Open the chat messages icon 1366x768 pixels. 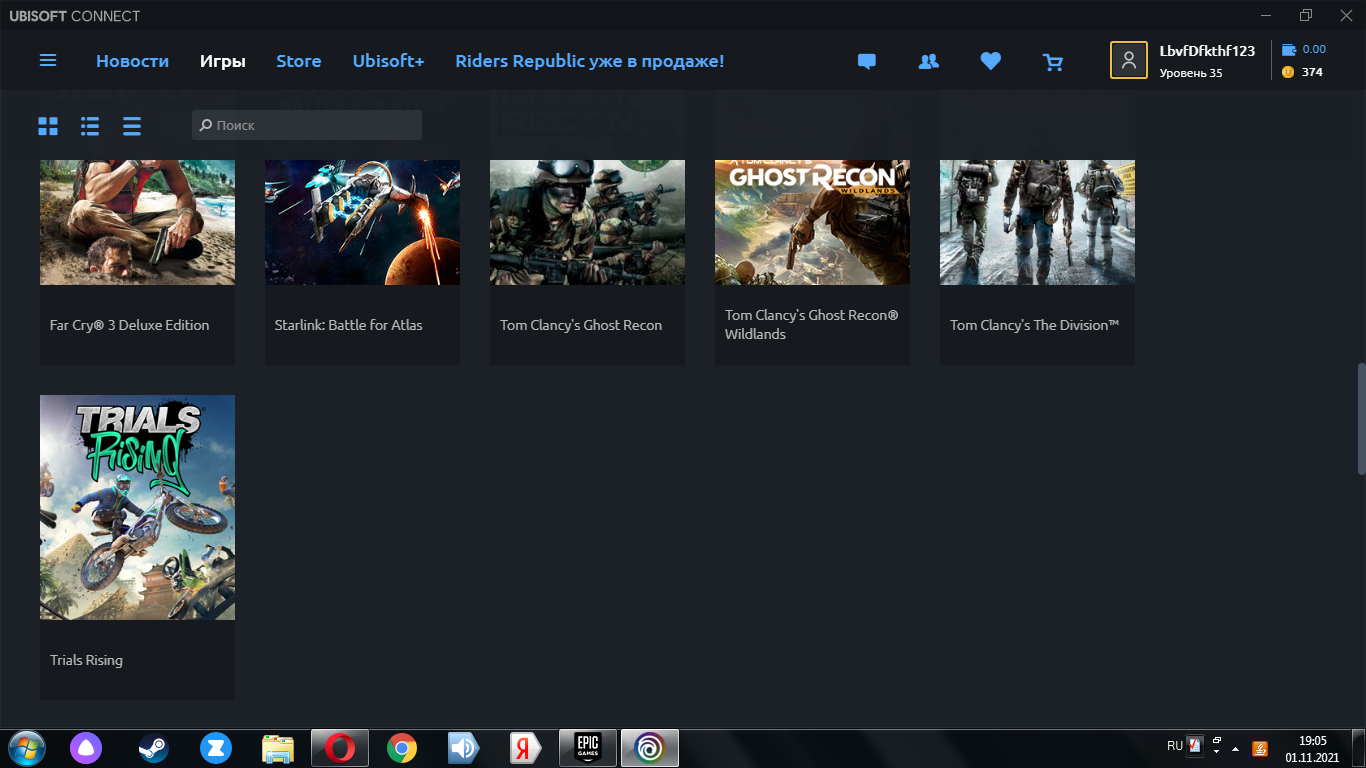[867, 62]
